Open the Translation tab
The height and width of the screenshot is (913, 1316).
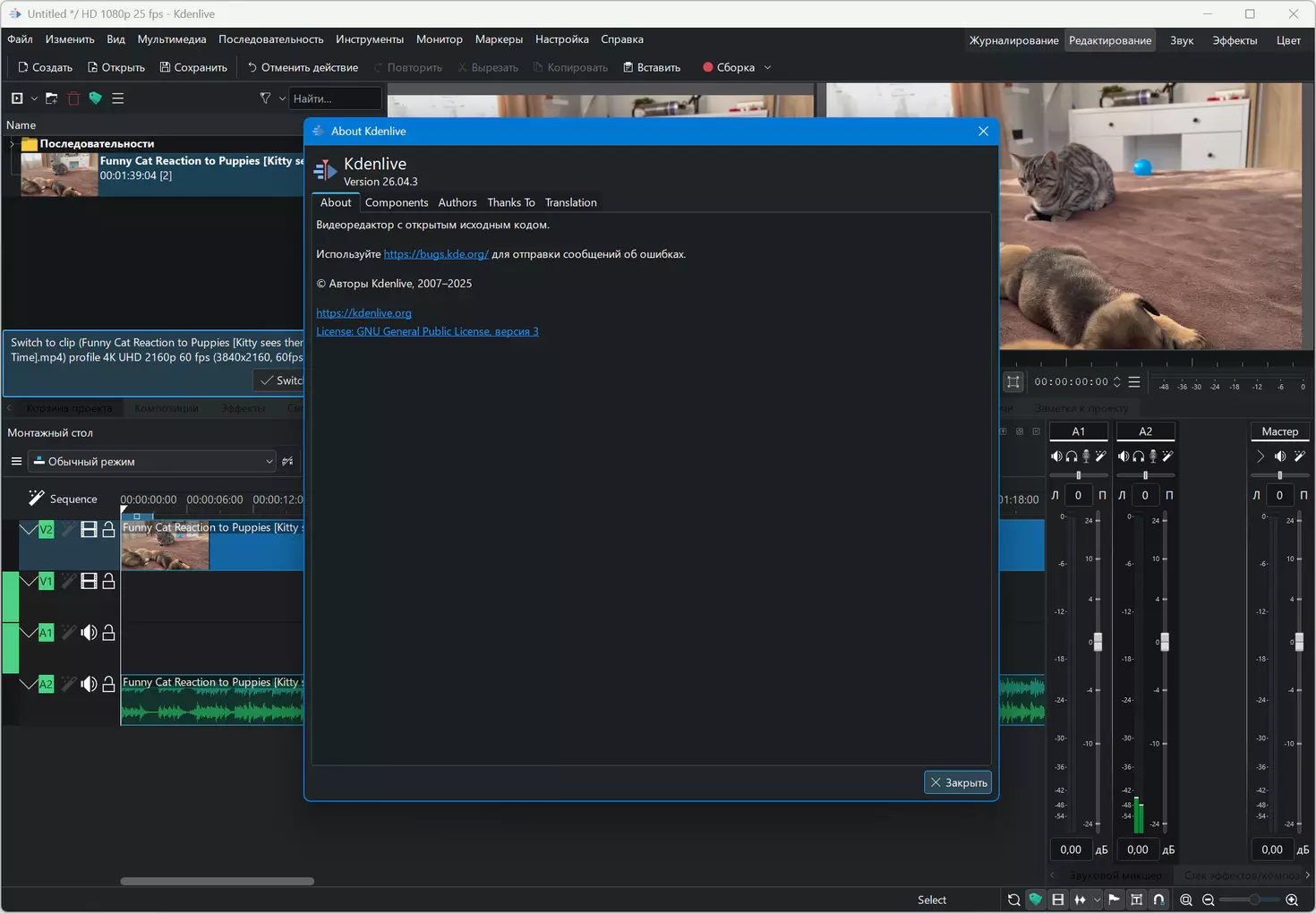[x=571, y=202]
